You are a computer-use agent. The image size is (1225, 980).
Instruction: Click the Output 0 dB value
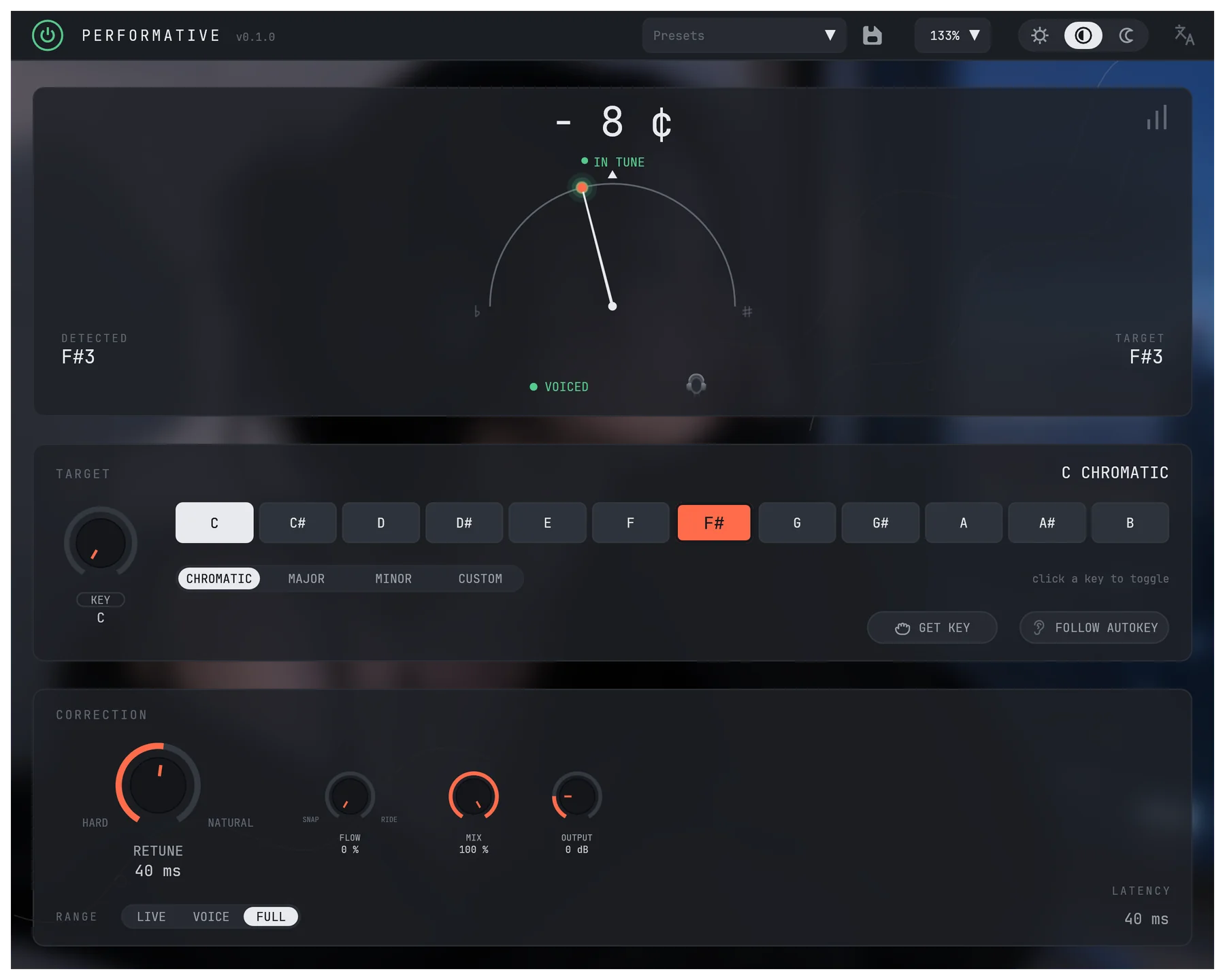click(577, 849)
